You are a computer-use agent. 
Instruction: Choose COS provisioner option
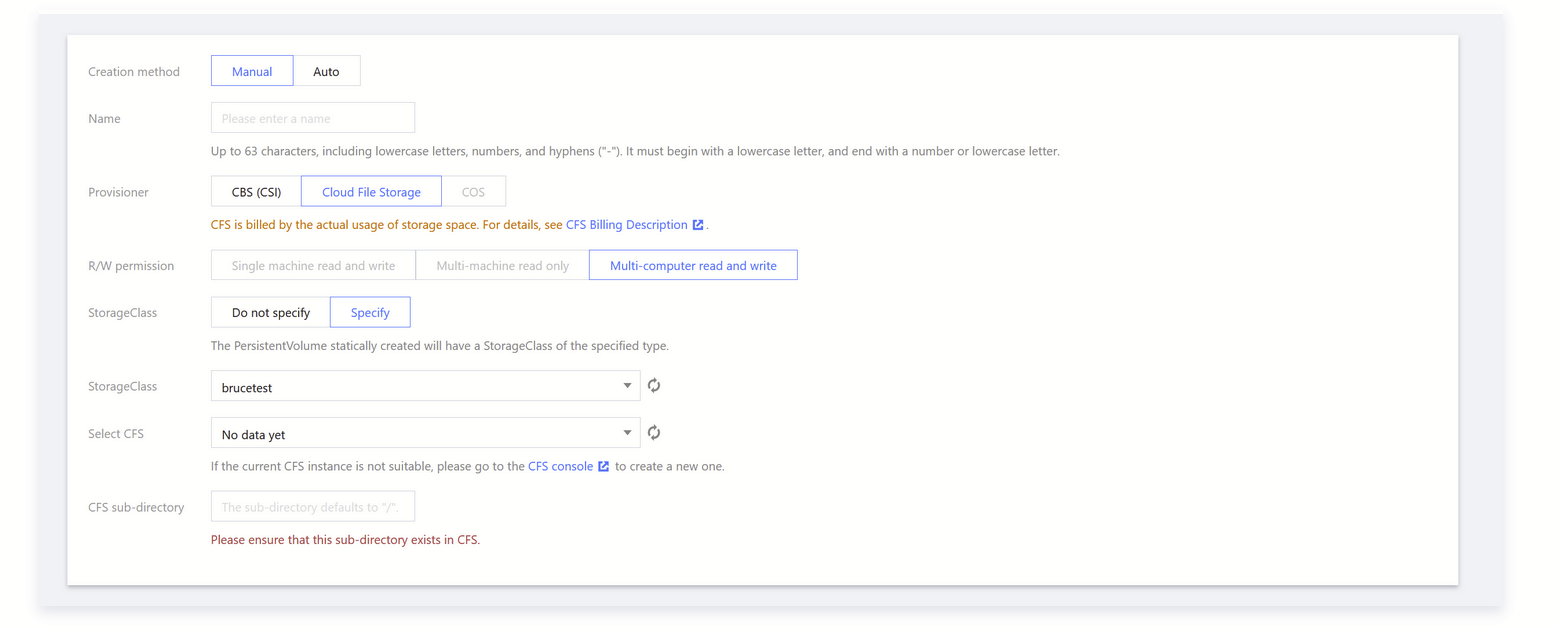tap(473, 192)
